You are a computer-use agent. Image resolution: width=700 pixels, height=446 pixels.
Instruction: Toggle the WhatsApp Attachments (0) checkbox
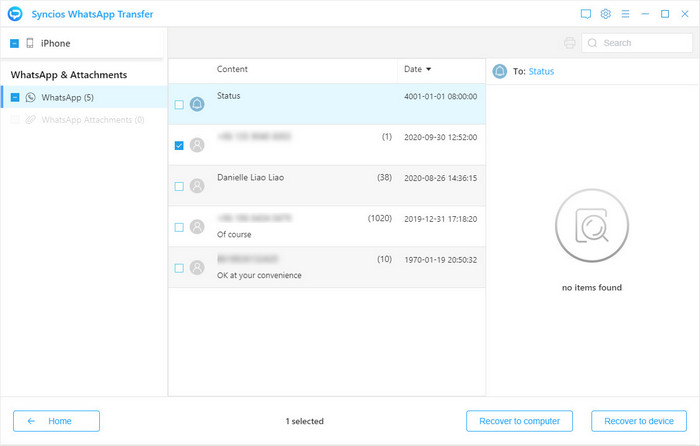(15, 120)
